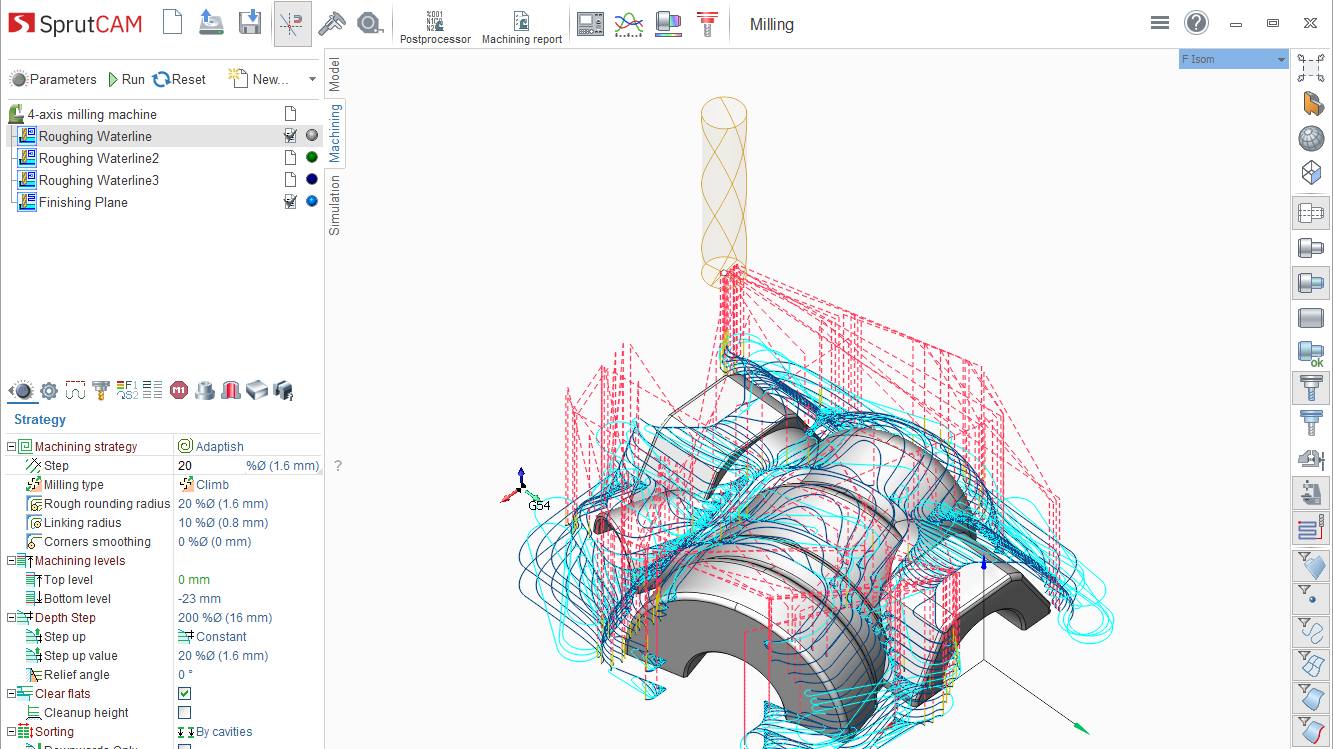
Task: Click the Run button
Action: [125, 78]
